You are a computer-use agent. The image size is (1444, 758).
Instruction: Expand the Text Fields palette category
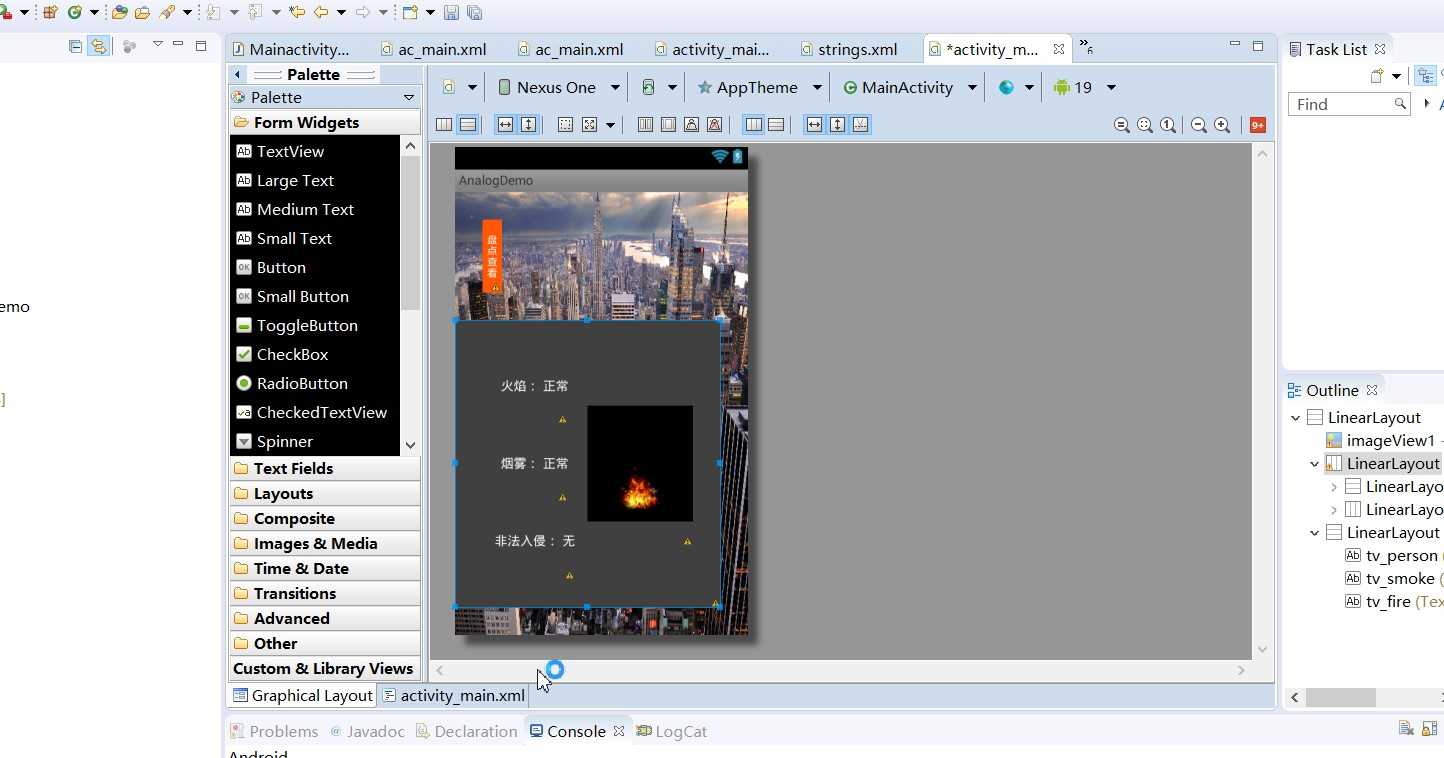(325, 468)
